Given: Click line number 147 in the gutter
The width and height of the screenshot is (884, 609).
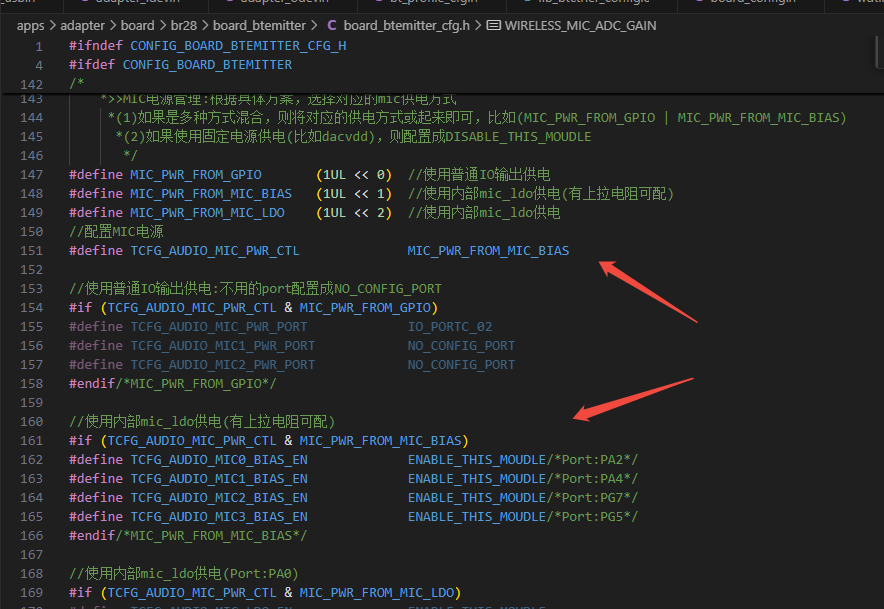Looking at the screenshot, I should tap(32, 175).
